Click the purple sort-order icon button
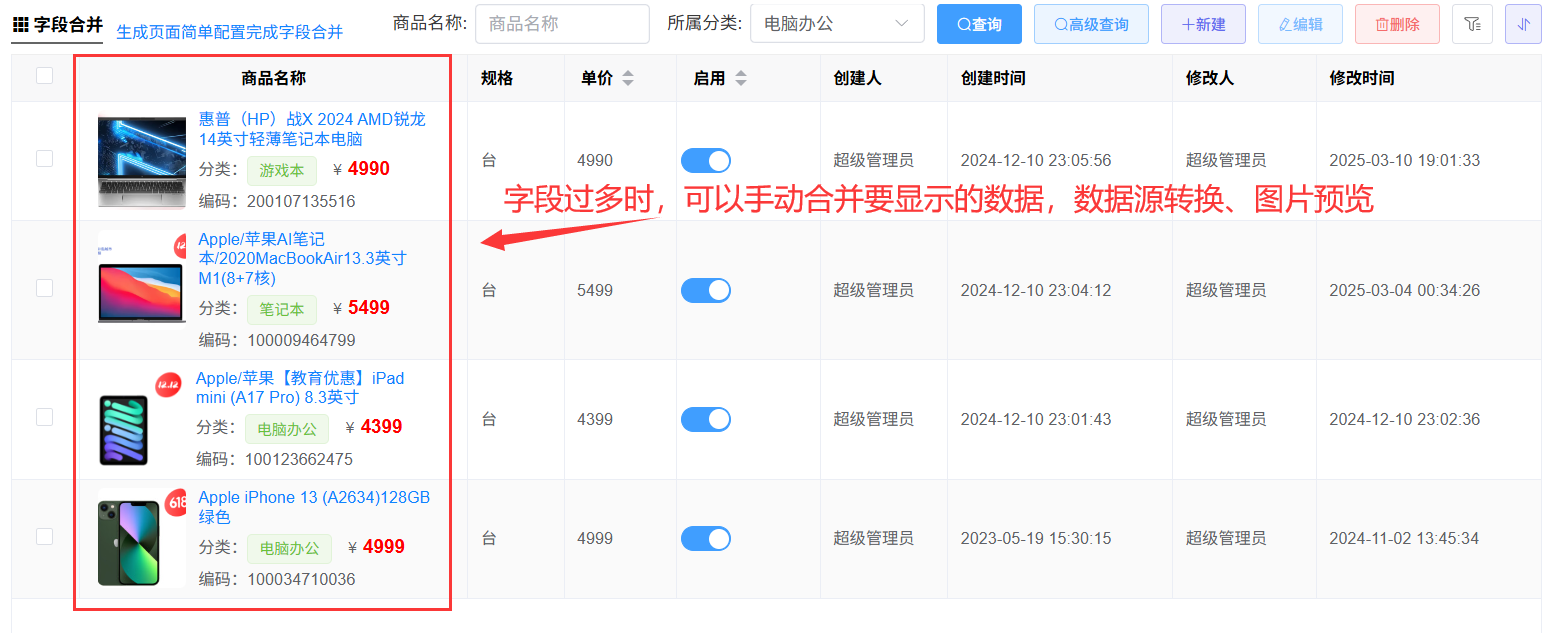Image resolution: width=1547 pixels, height=633 pixels. (1523, 24)
